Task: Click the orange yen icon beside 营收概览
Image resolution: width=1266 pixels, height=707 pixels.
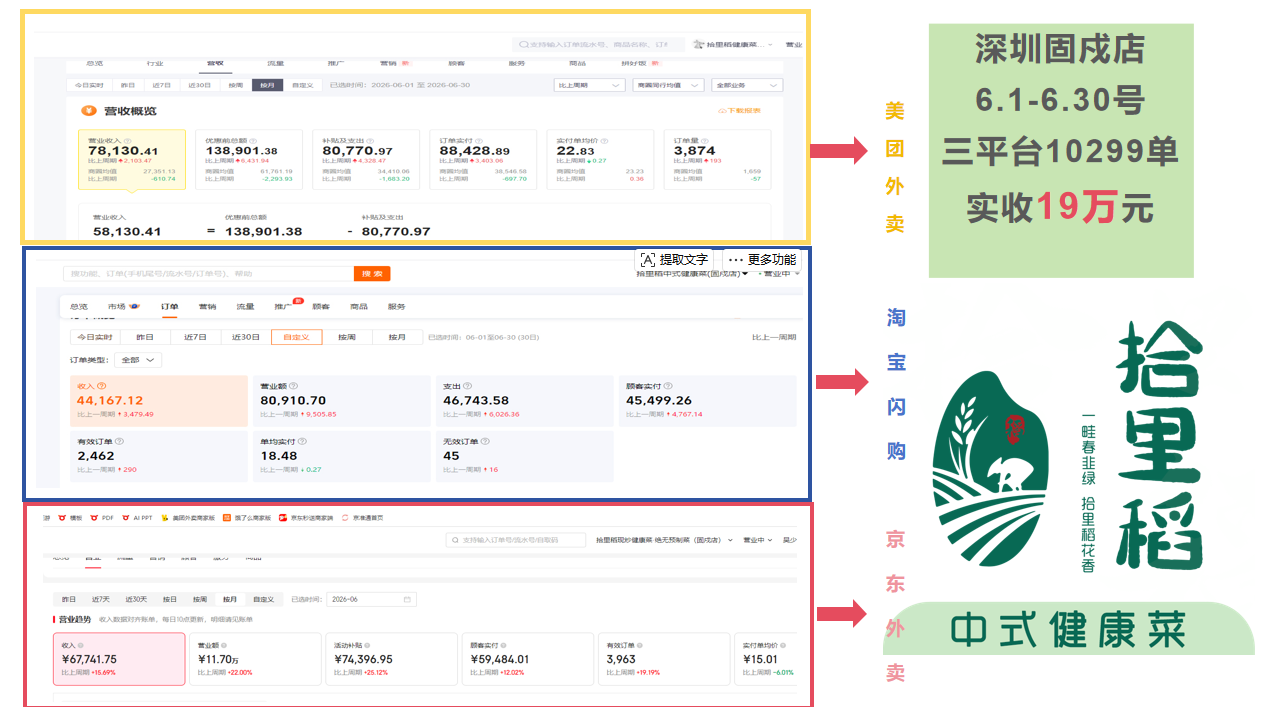Action: click(88, 111)
